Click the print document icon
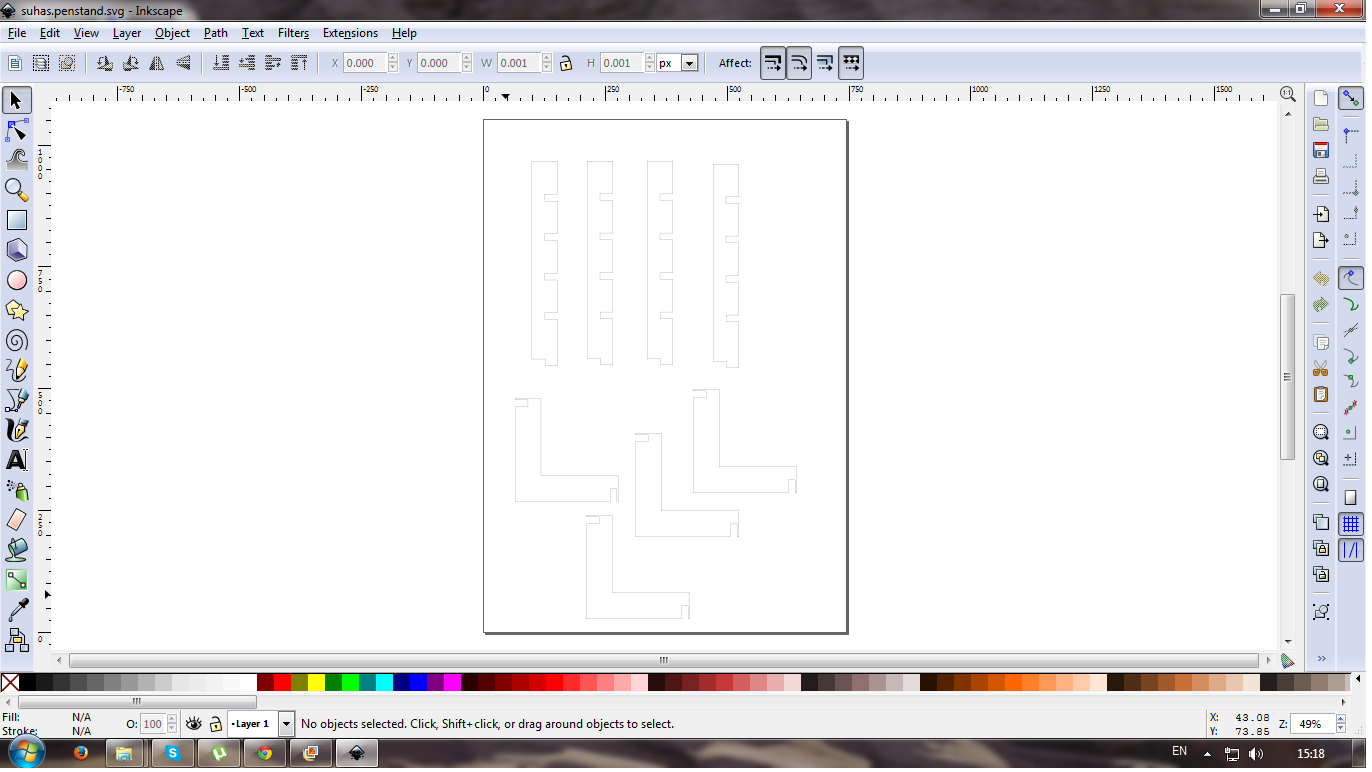The width and height of the screenshot is (1372, 772). click(1321, 176)
